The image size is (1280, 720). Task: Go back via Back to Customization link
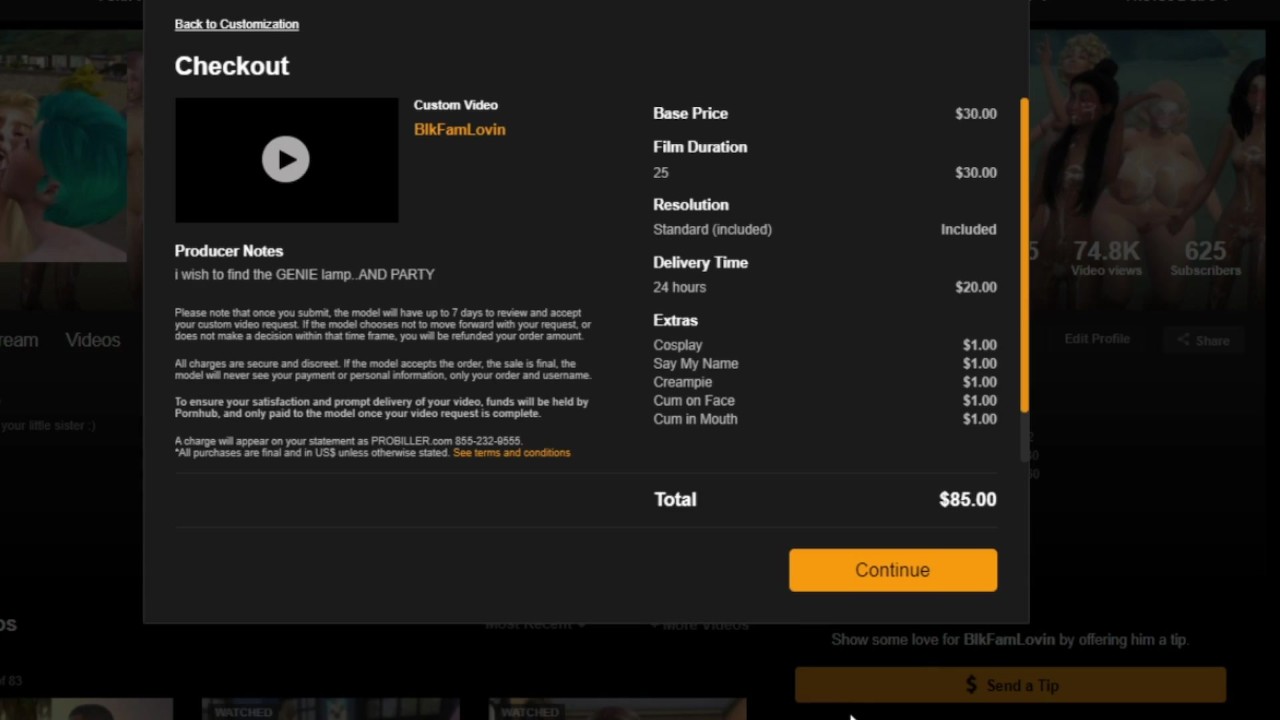click(x=236, y=24)
